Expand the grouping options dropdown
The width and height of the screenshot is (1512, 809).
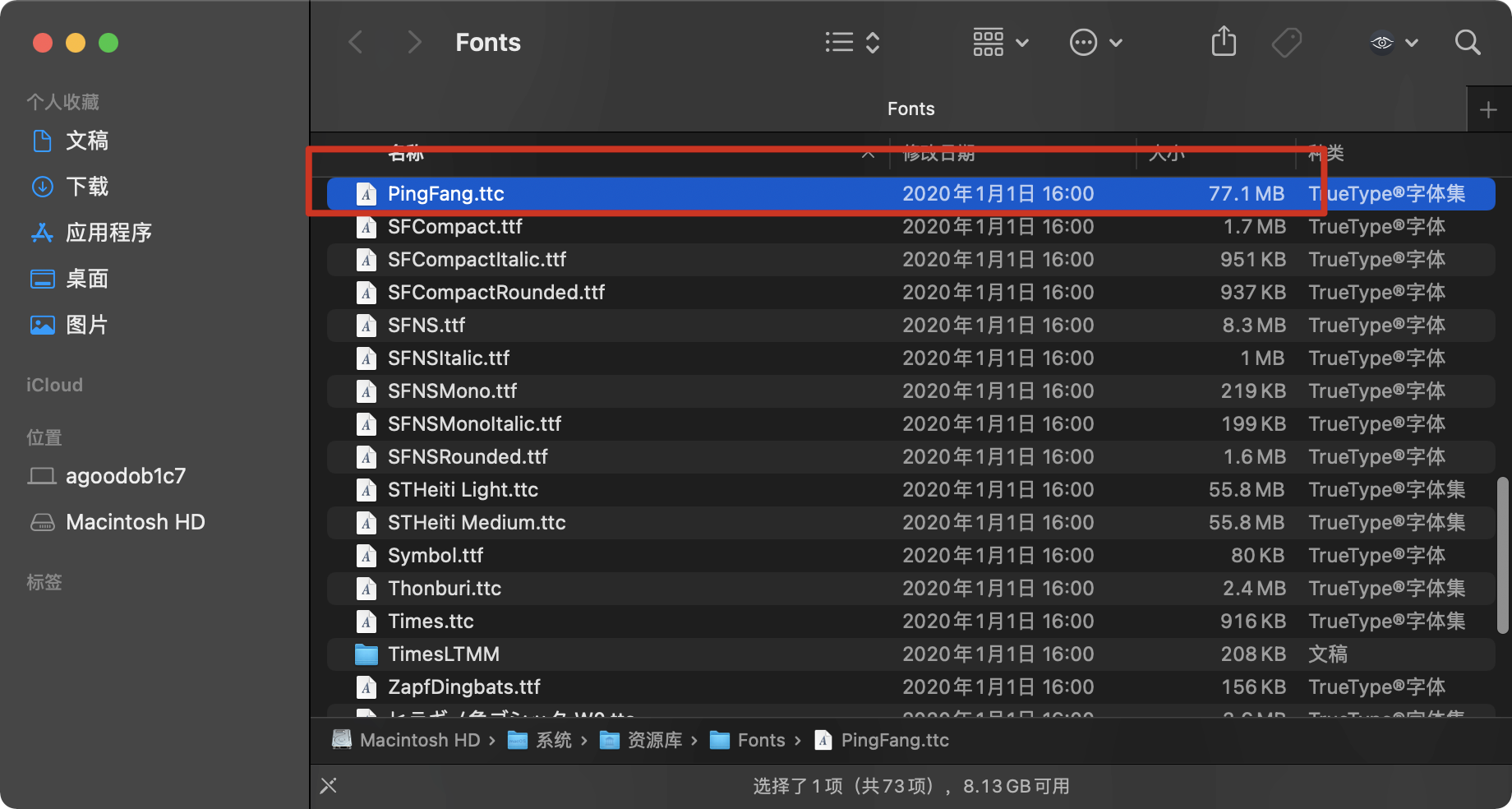click(1000, 42)
